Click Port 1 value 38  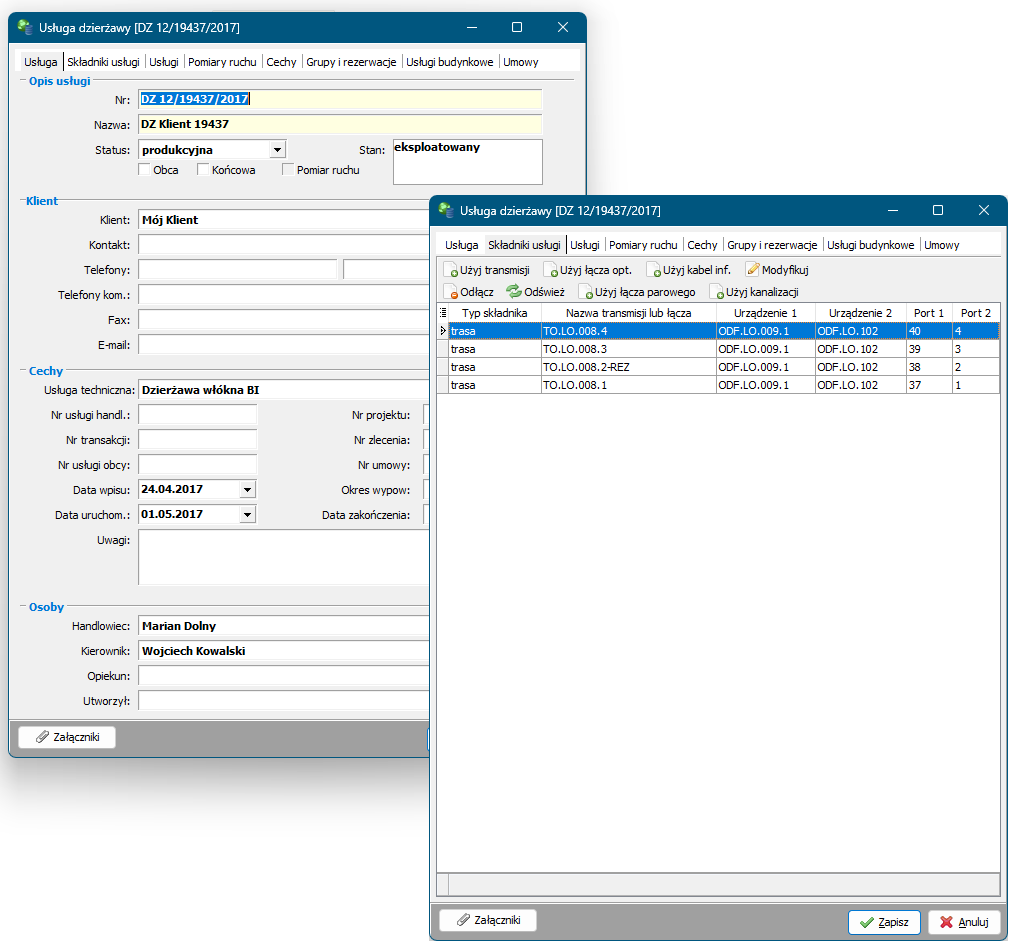click(x=930, y=367)
